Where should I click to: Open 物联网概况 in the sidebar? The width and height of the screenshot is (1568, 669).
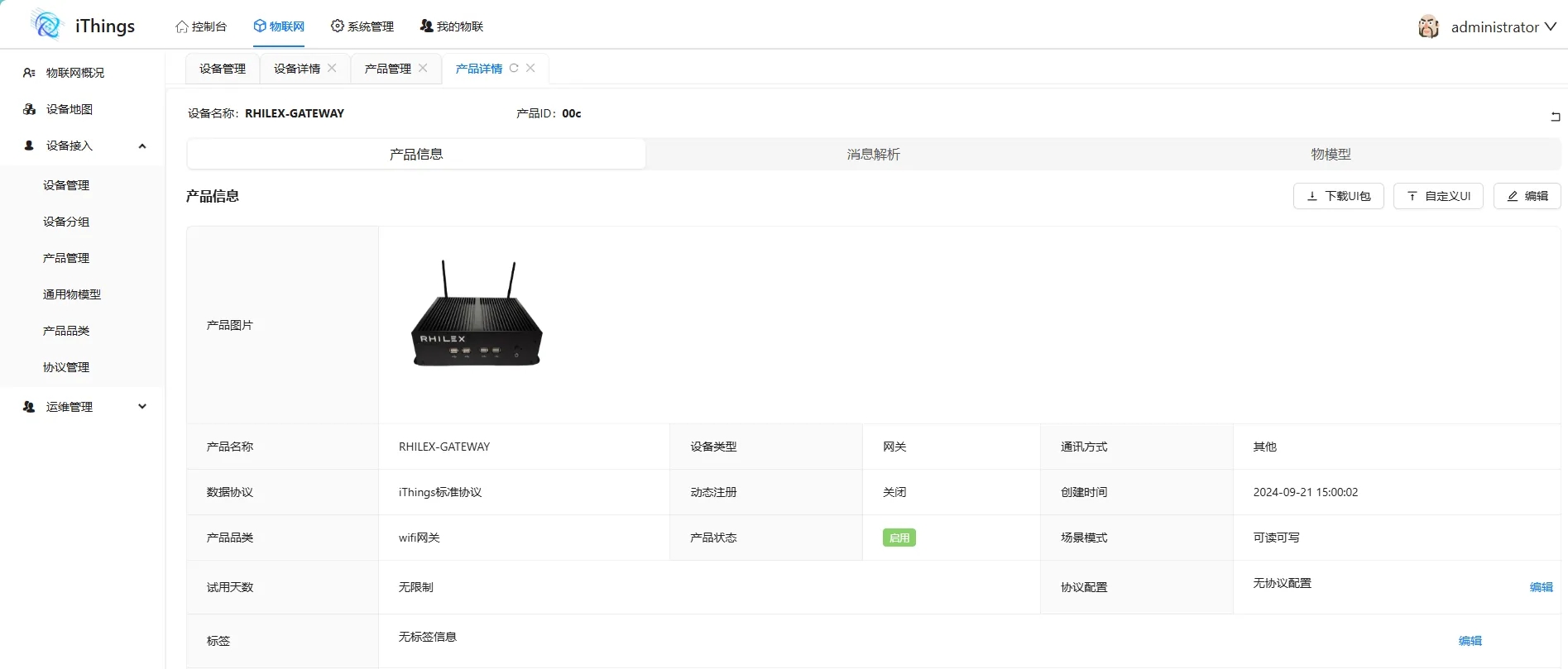pos(74,73)
